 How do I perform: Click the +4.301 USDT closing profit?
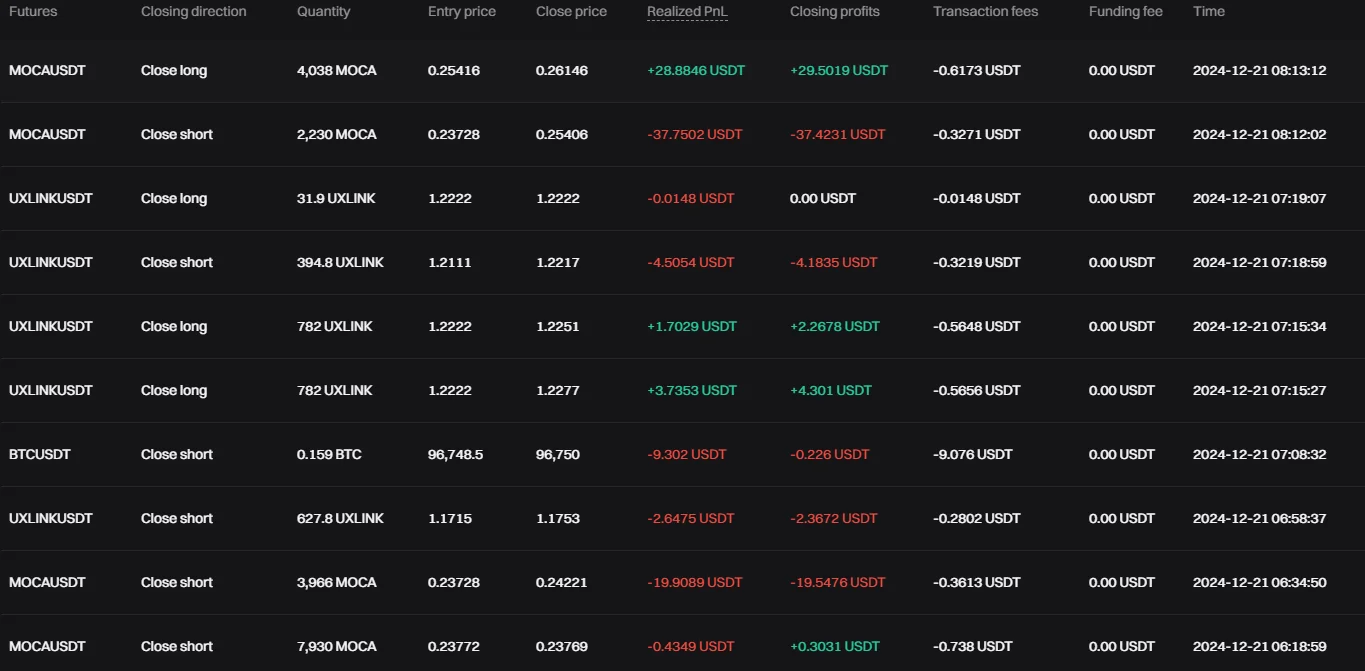pos(830,391)
